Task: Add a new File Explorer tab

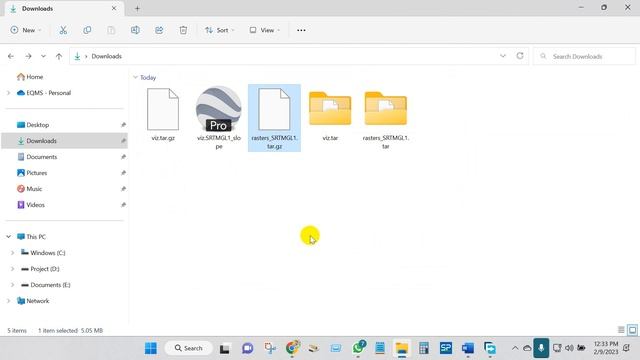Action: coord(137,9)
